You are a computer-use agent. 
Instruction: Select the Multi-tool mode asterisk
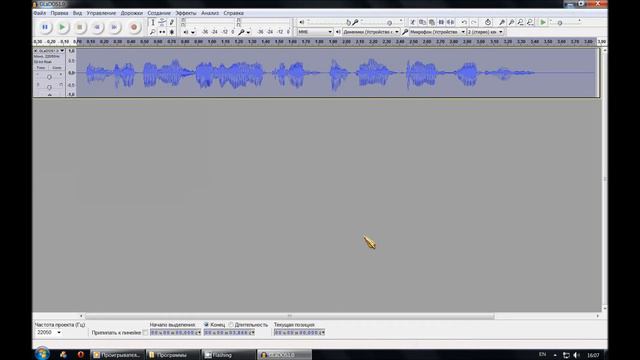pos(171,32)
